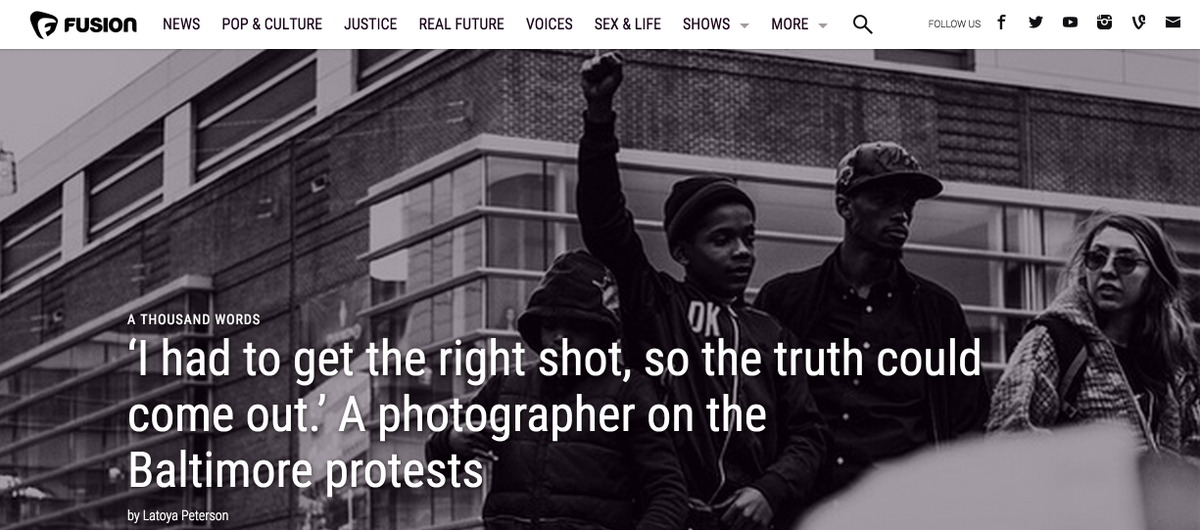1200x530 pixels.
Task: Expand the Shows dropdown menu
Action: 716,24
